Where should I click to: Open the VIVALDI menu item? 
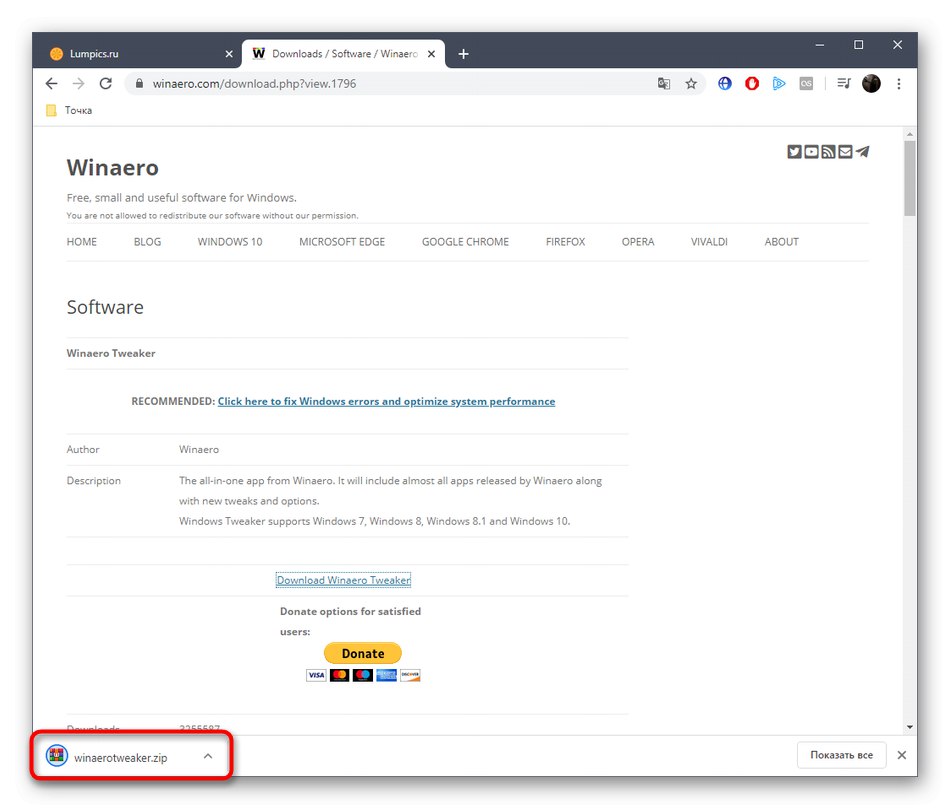click(709, 242)
